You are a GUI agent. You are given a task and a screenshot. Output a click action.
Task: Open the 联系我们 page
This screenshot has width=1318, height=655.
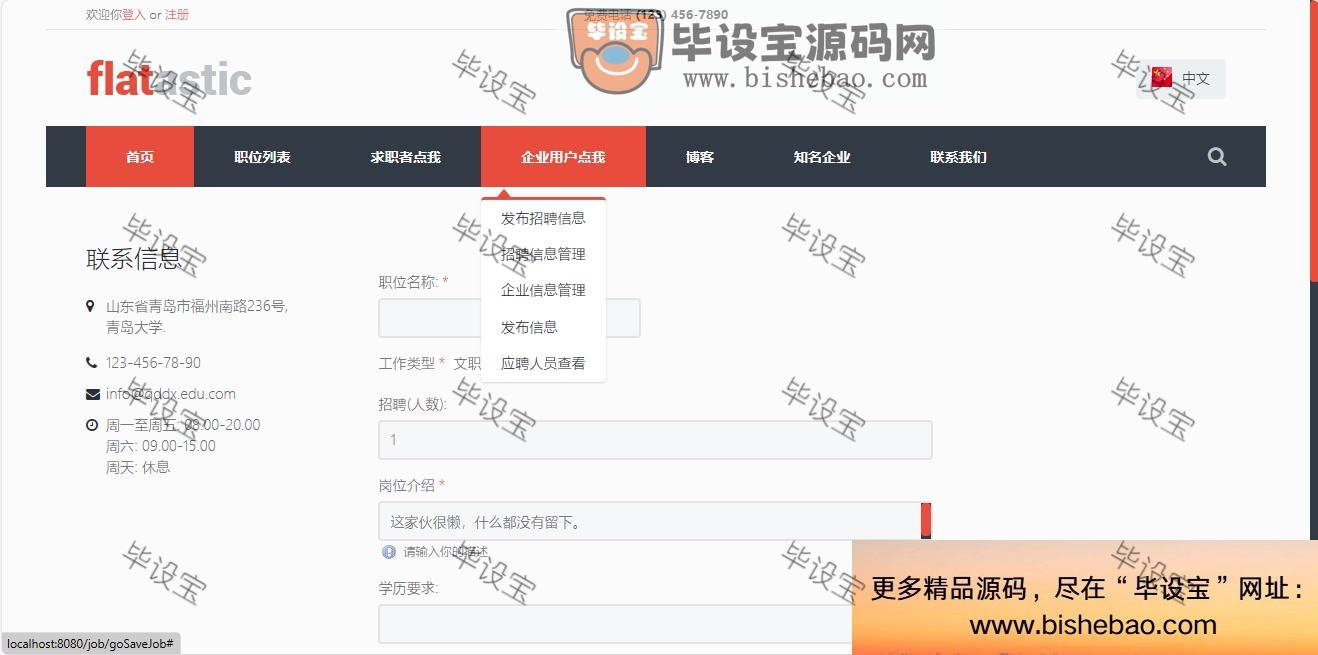pos(958,157)
